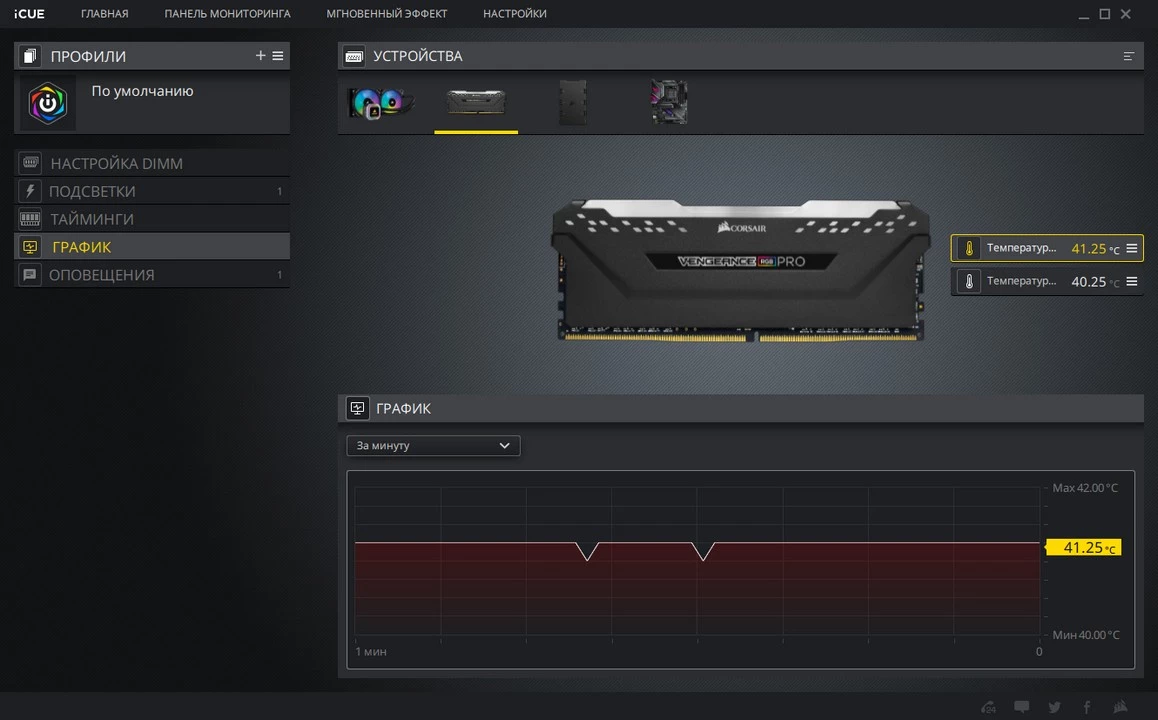Click the notifications message icon

click(x=30, y=275)
